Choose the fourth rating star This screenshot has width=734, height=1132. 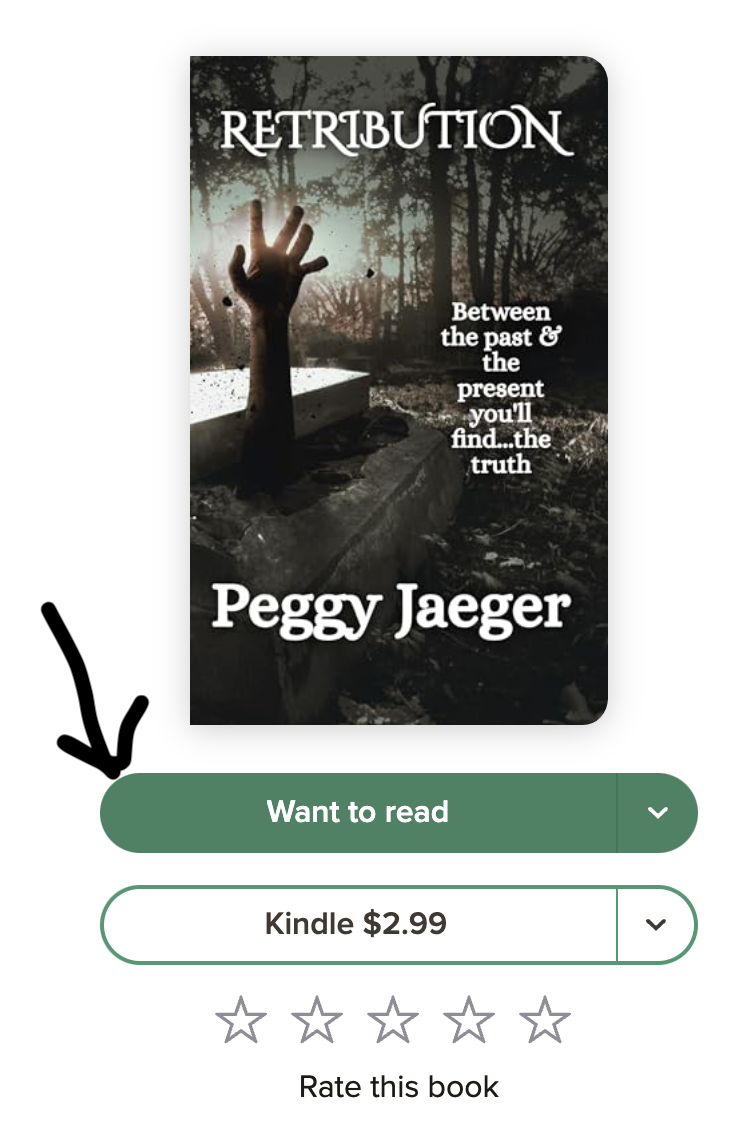(x=468, y=1020)
